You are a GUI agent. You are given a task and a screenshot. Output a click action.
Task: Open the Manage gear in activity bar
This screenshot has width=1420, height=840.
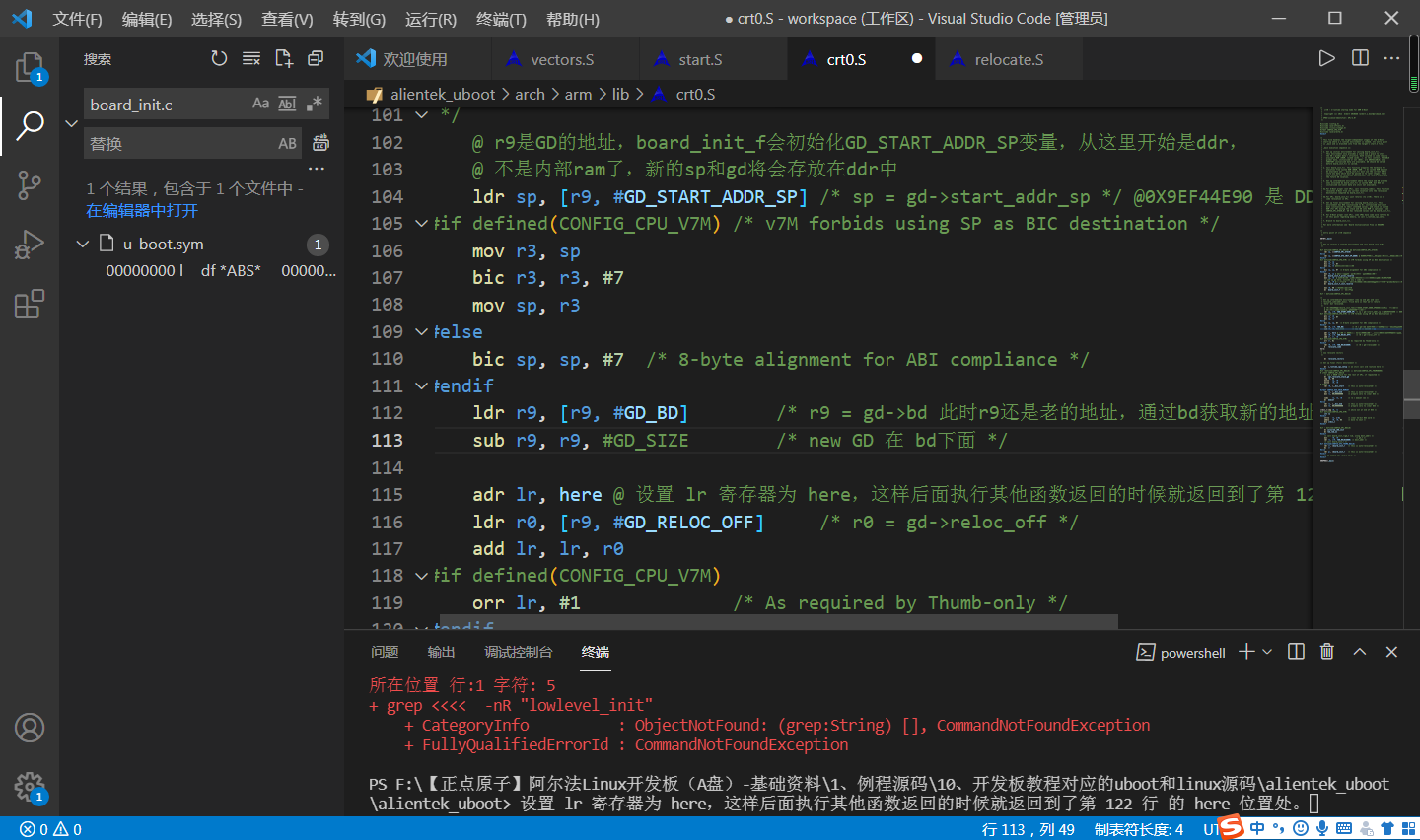tap(30, 787)
